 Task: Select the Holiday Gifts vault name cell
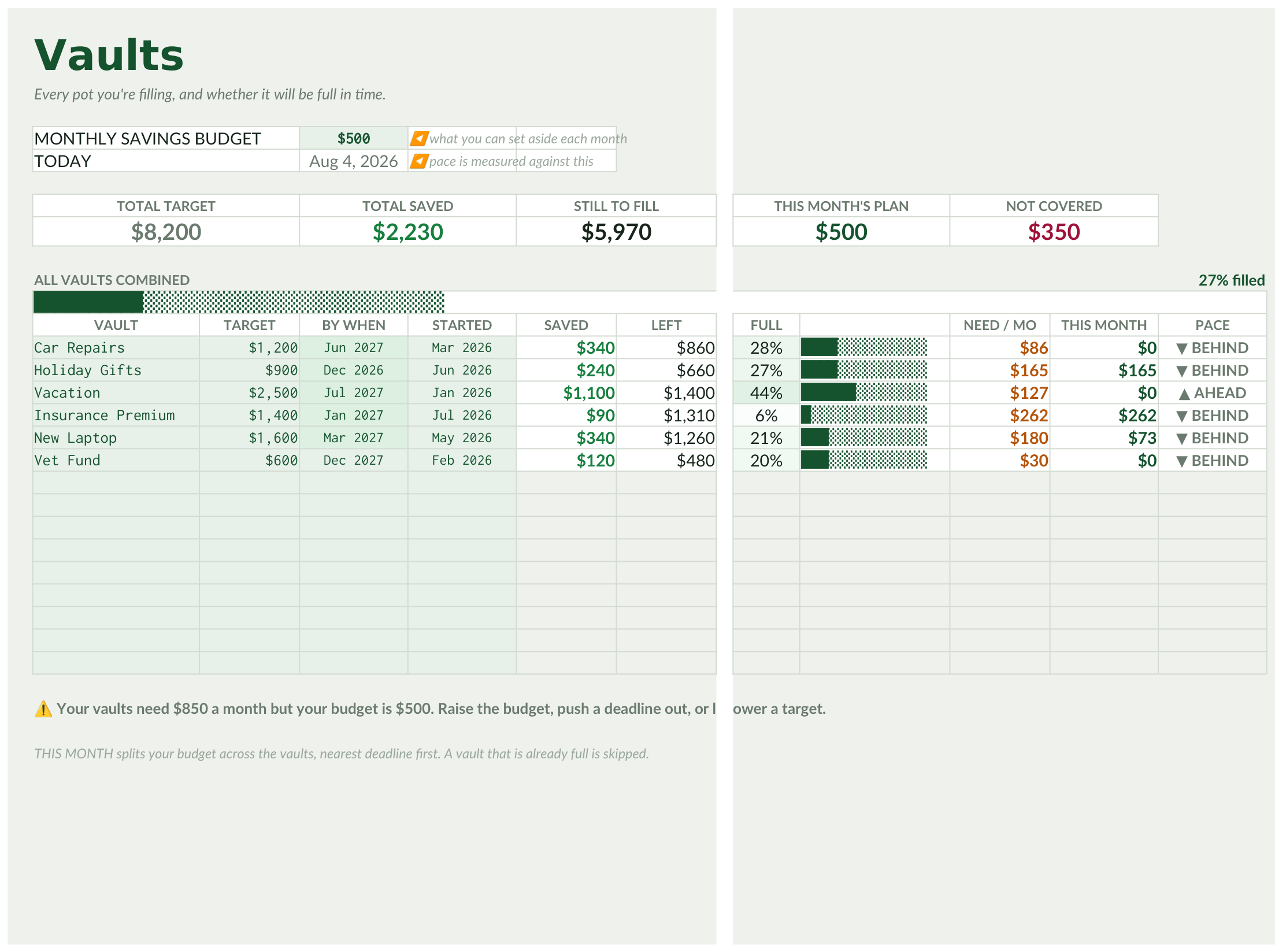(x=116, y=370)
